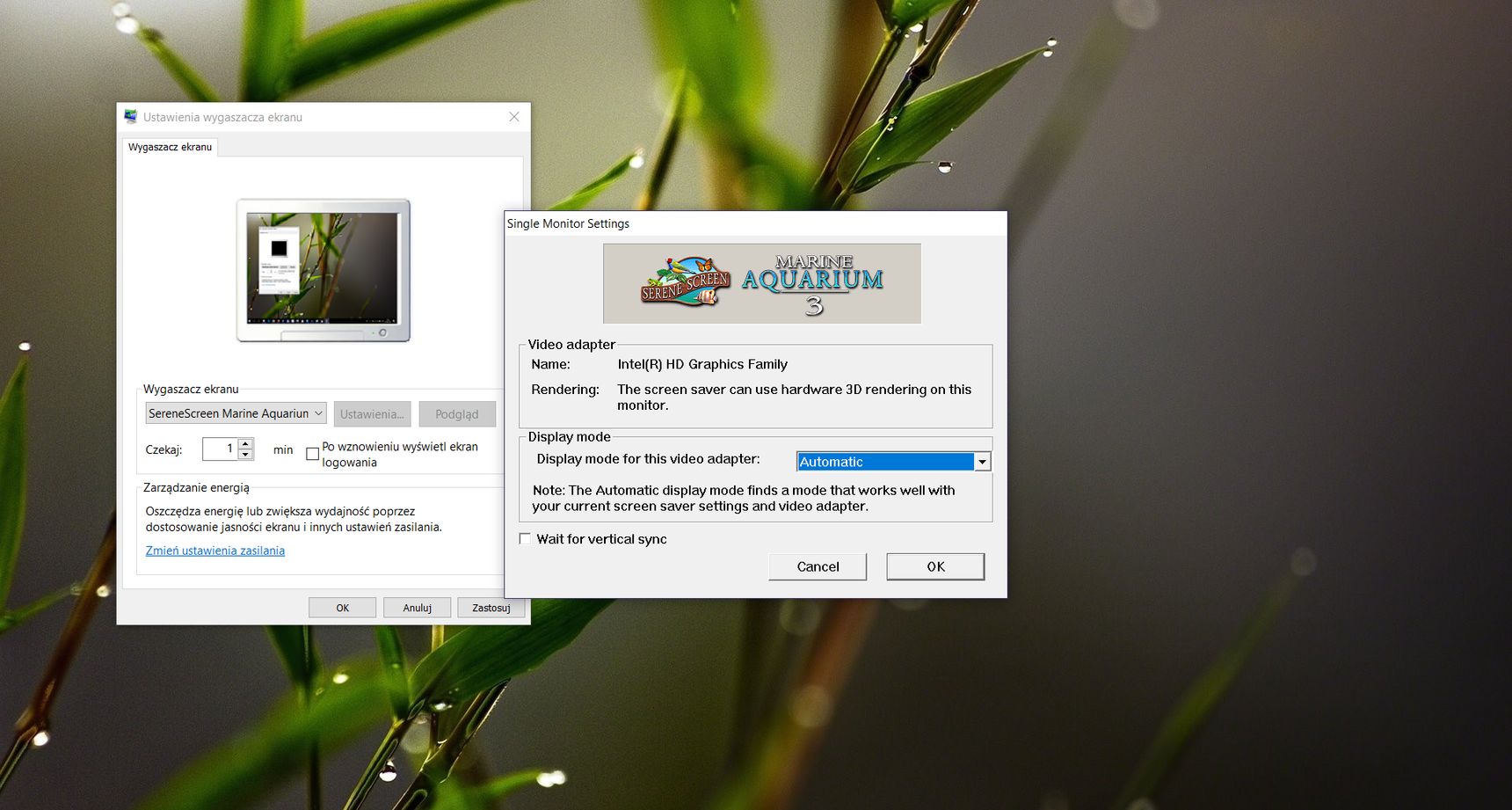The width and height of the screenshot is (1512, 810).
Task: Open the Automatic display mode dropdown arrow
Action: point(982,462)
